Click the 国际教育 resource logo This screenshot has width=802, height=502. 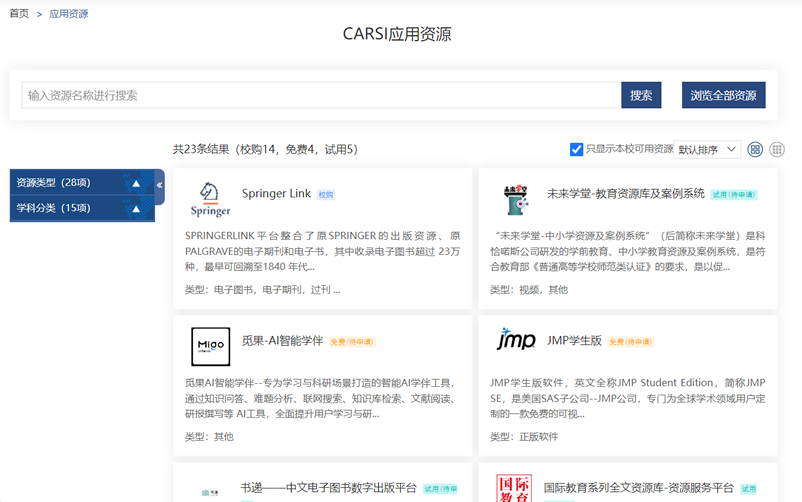point(515,487)
